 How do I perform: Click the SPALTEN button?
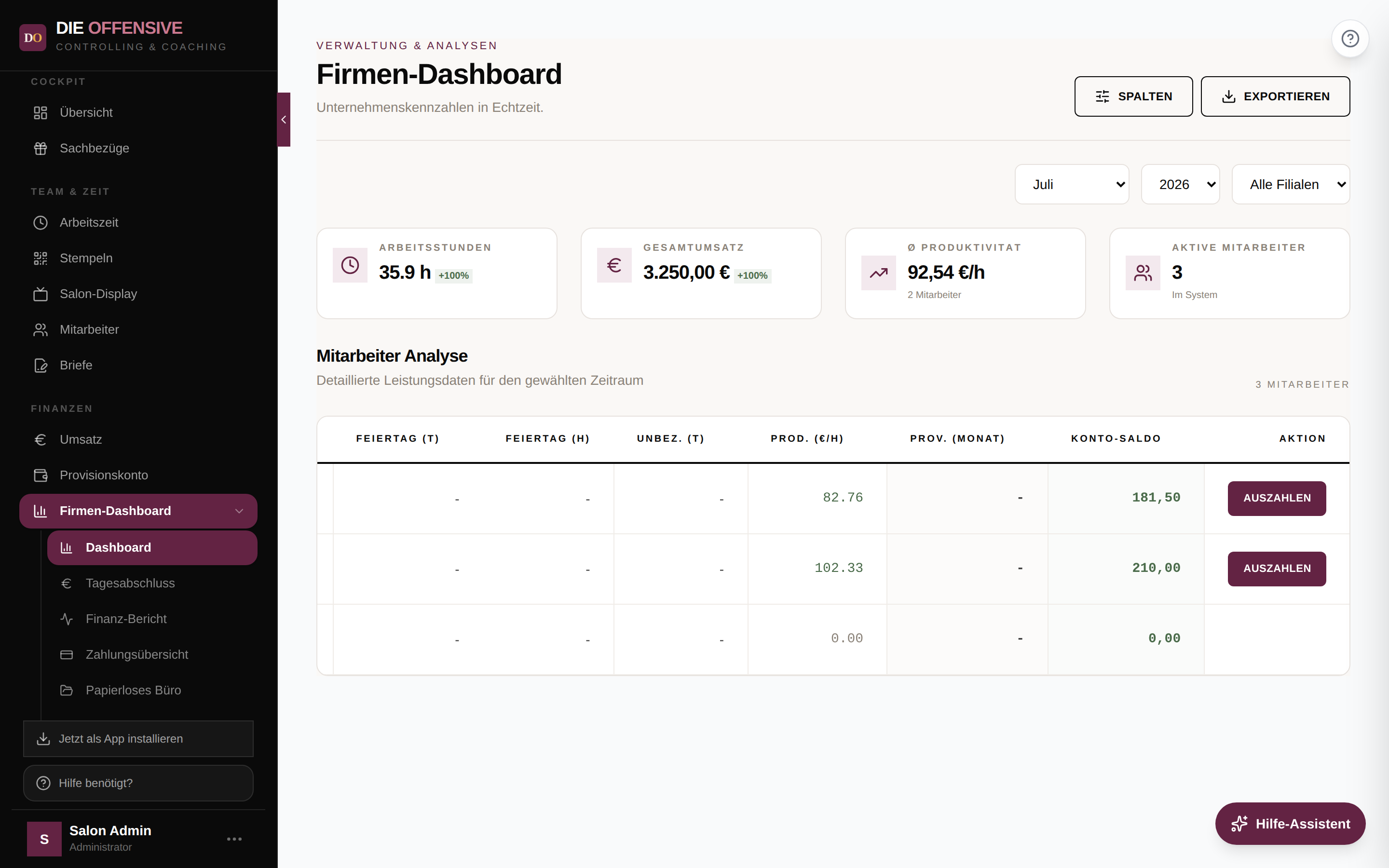point(1133,96)
